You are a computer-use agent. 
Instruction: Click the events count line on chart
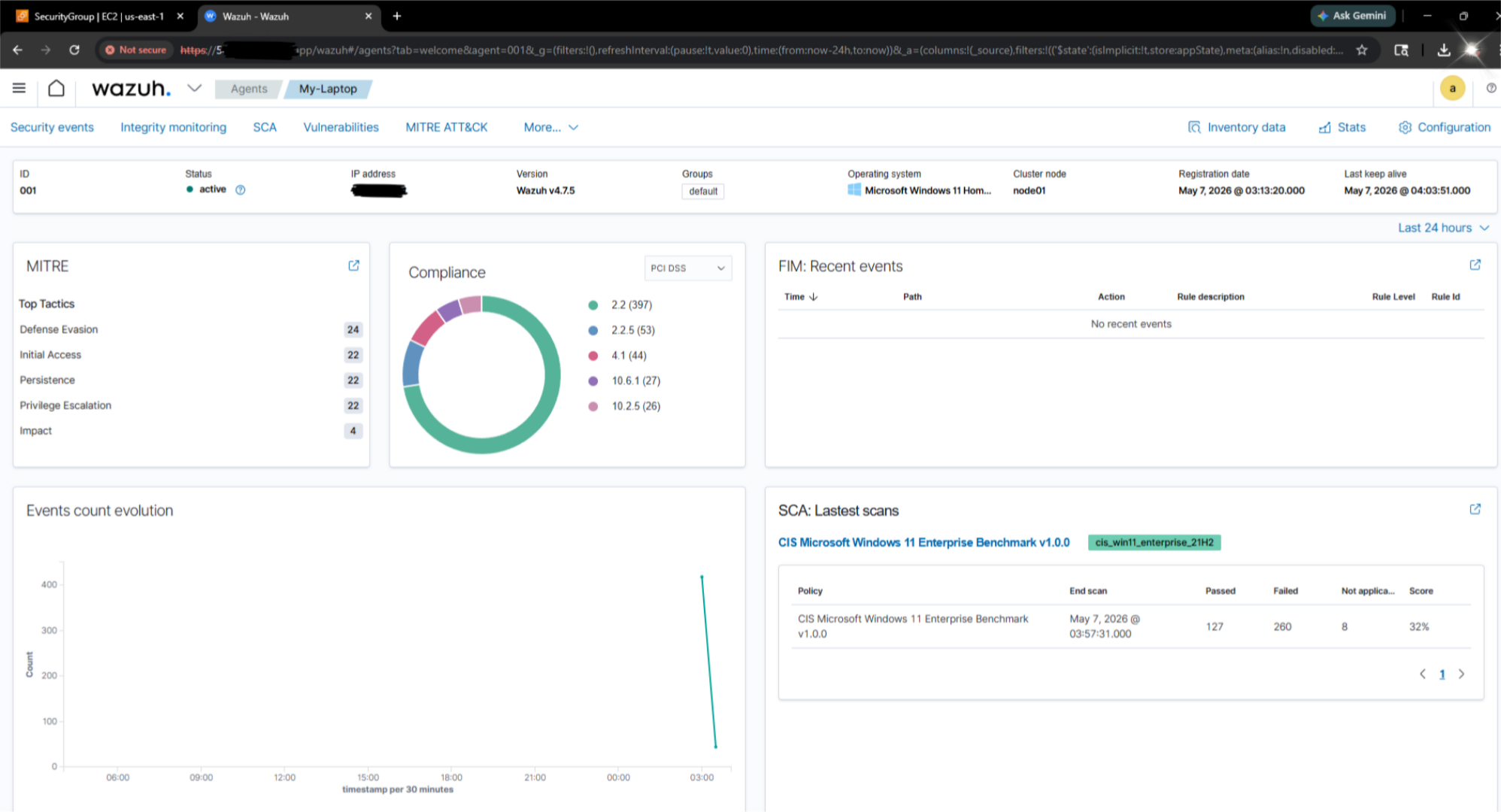[708, 662]
